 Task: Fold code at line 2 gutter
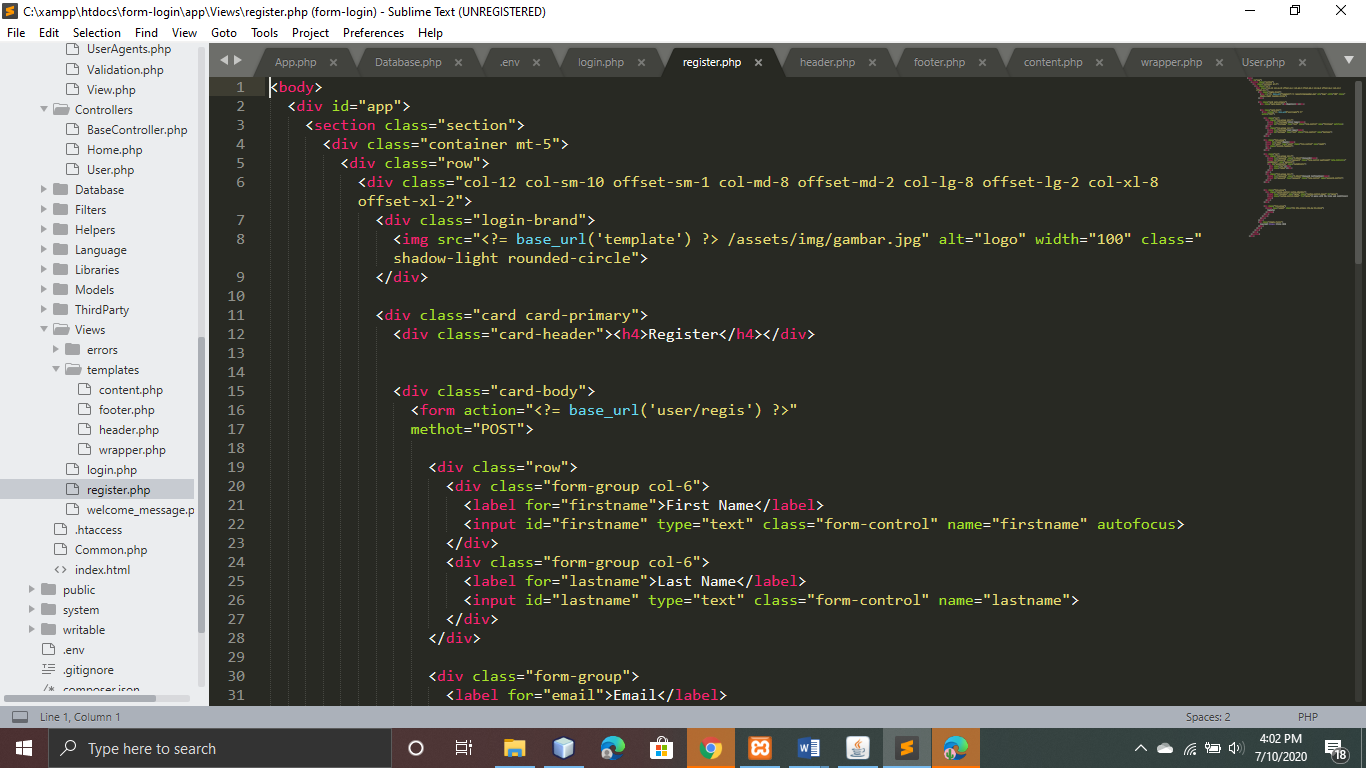pos(257,106)
